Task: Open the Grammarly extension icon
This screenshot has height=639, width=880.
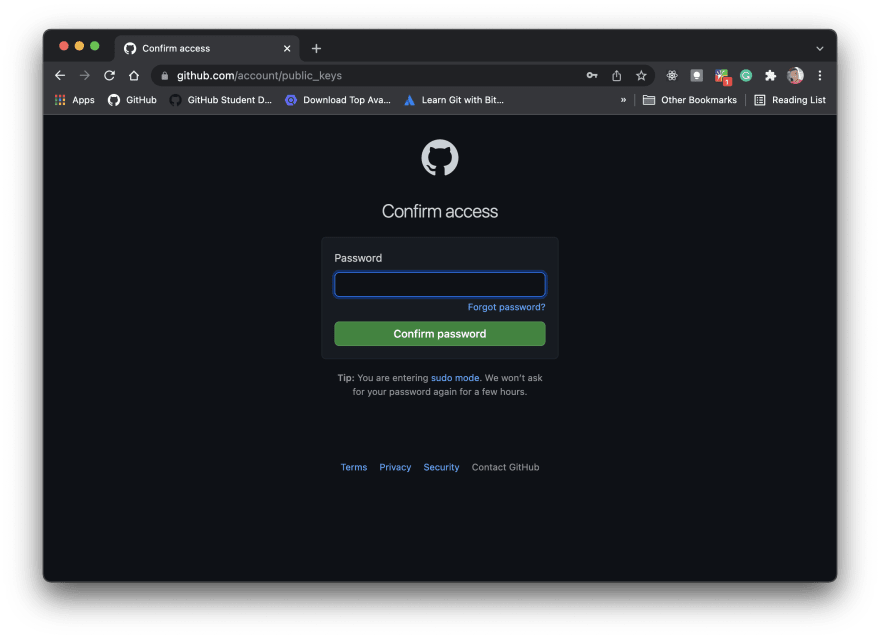Action: click(x=746, y=75)
